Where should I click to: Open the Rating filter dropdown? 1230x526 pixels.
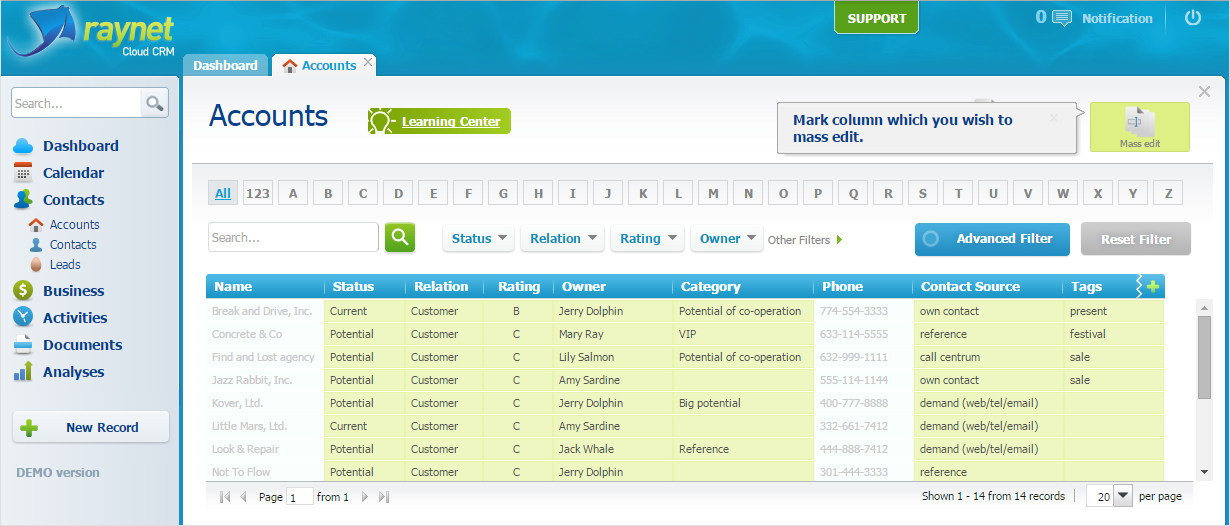(x=647, y=238)
